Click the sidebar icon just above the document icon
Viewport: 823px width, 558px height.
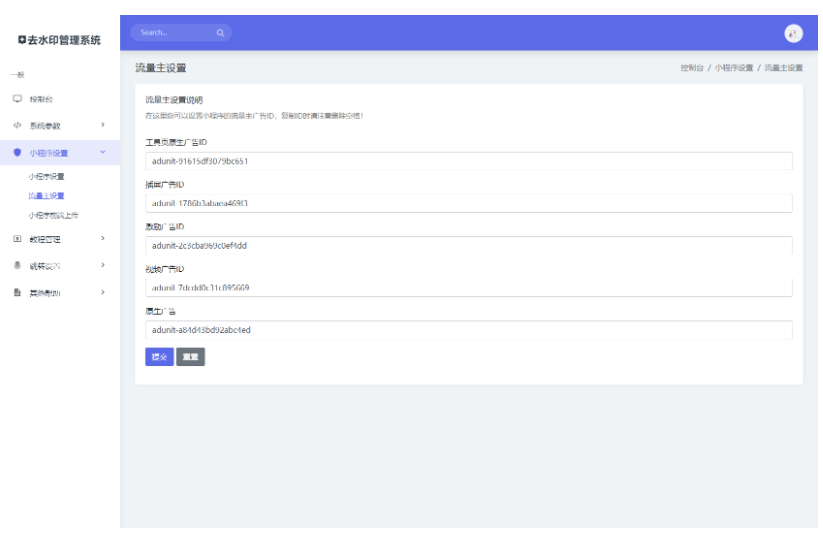point(17,266)
